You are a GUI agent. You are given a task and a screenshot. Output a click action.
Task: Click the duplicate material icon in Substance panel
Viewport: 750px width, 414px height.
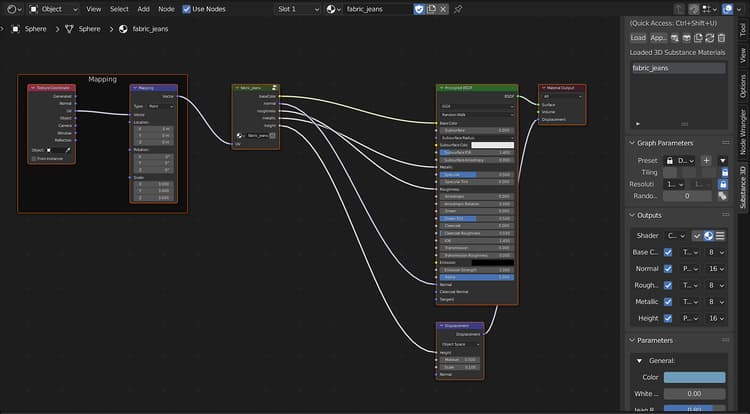point(698,38)
